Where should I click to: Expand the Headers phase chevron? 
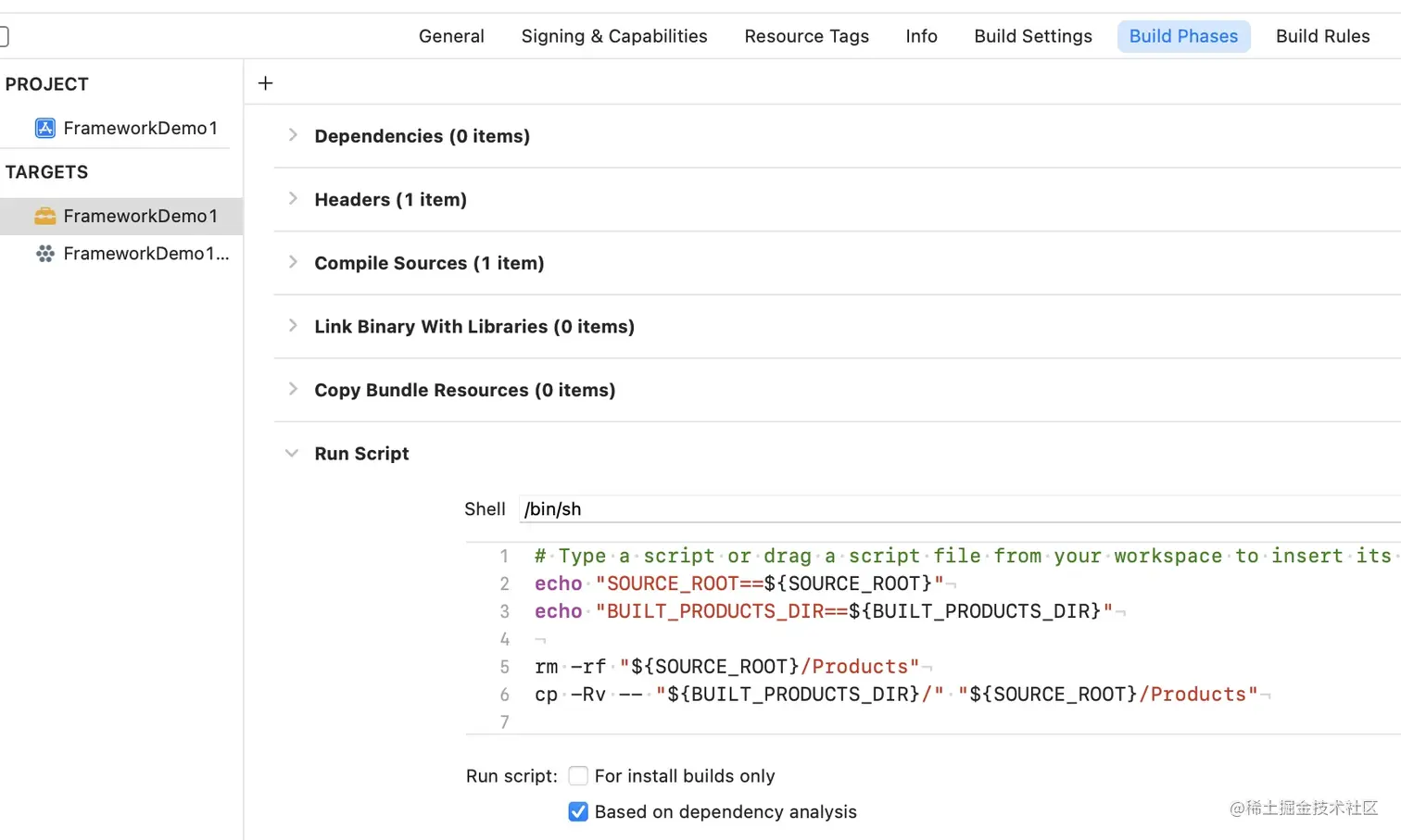(293, 199)
